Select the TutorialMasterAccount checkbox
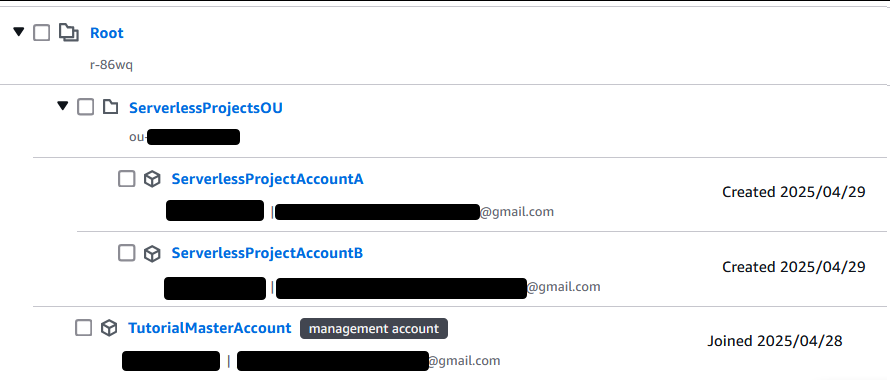The height and width of the screenshot is (380, 890). 83,328
